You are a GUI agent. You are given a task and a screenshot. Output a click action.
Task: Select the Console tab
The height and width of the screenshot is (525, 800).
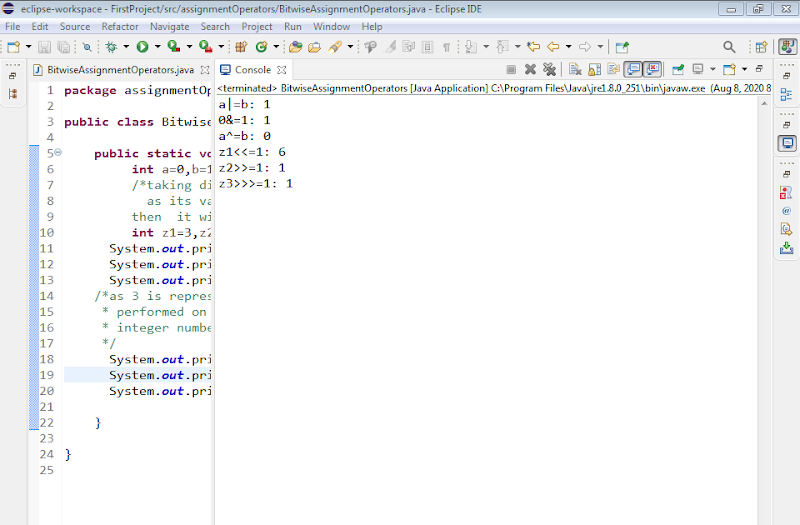point(253,70)
